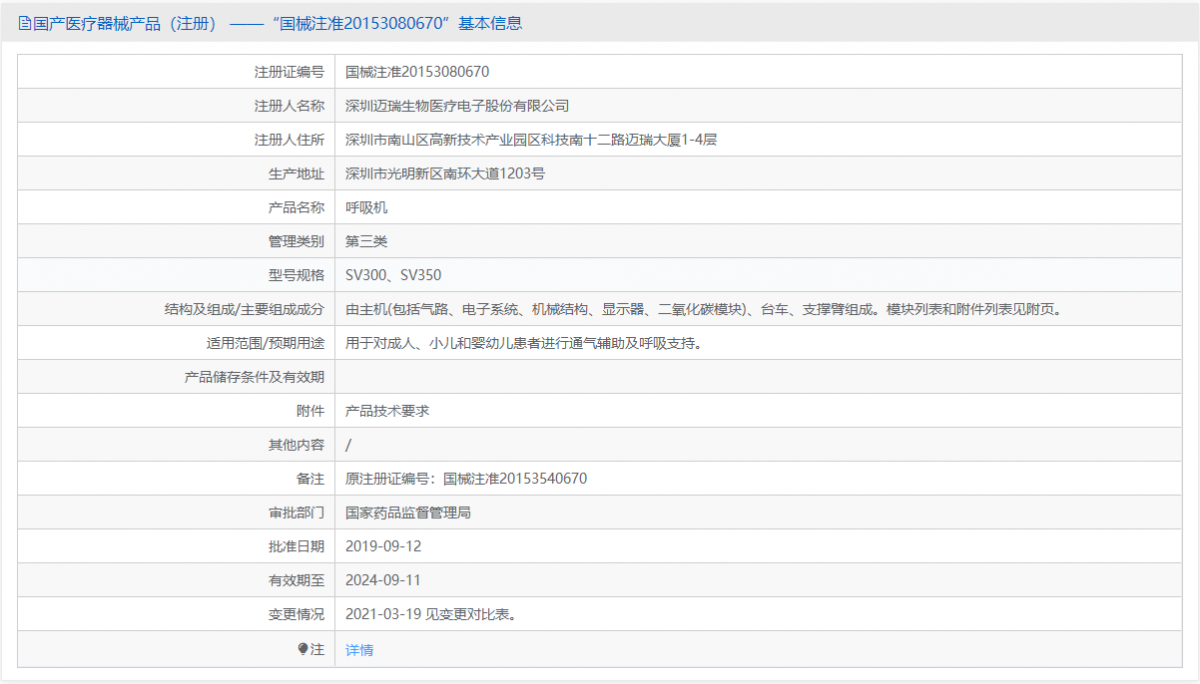Click the 附件 label cell
Viewport: 1200px width, 684px height.
pos(176,411)
